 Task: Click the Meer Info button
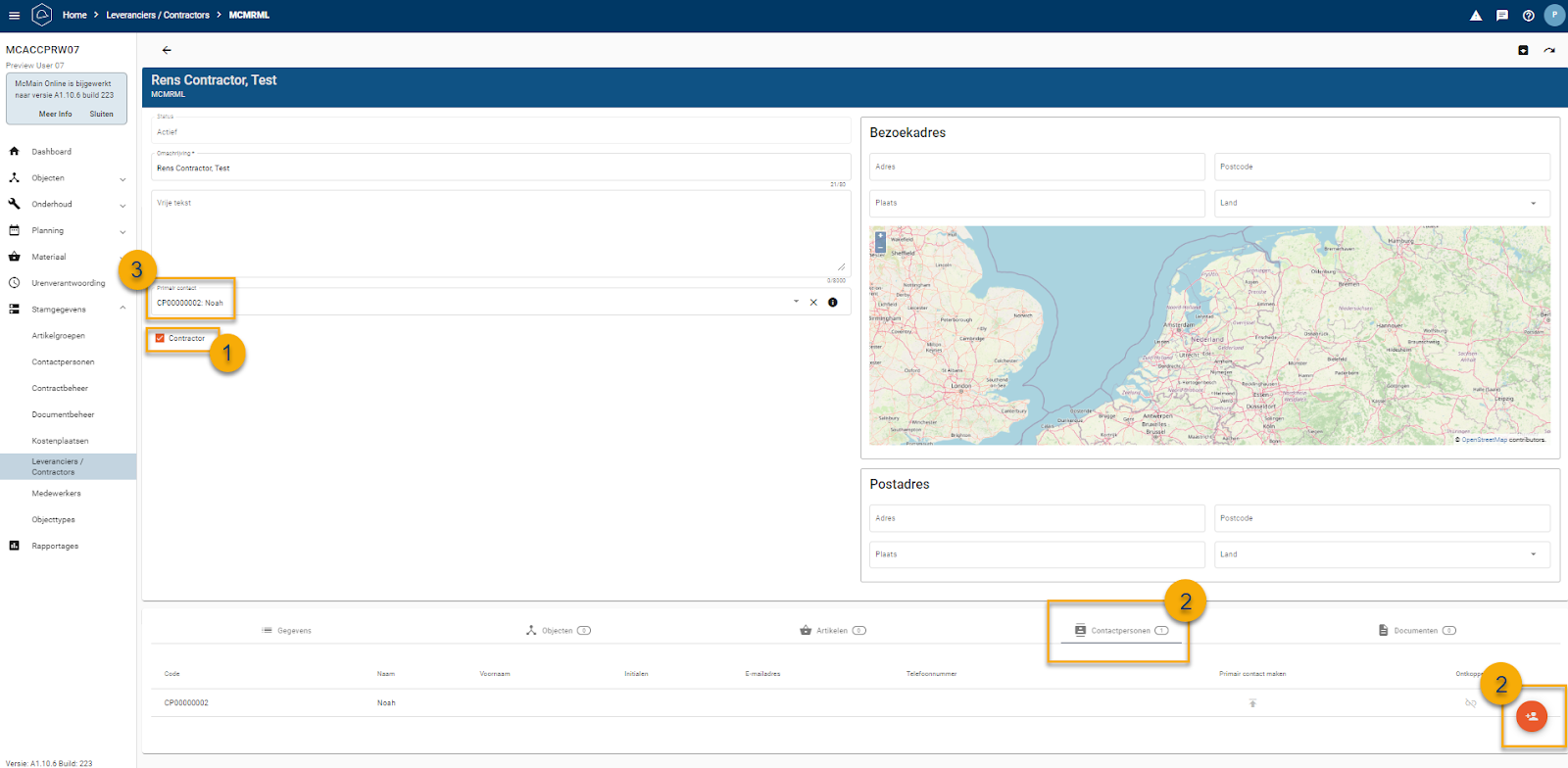click(x=55, y=115)
